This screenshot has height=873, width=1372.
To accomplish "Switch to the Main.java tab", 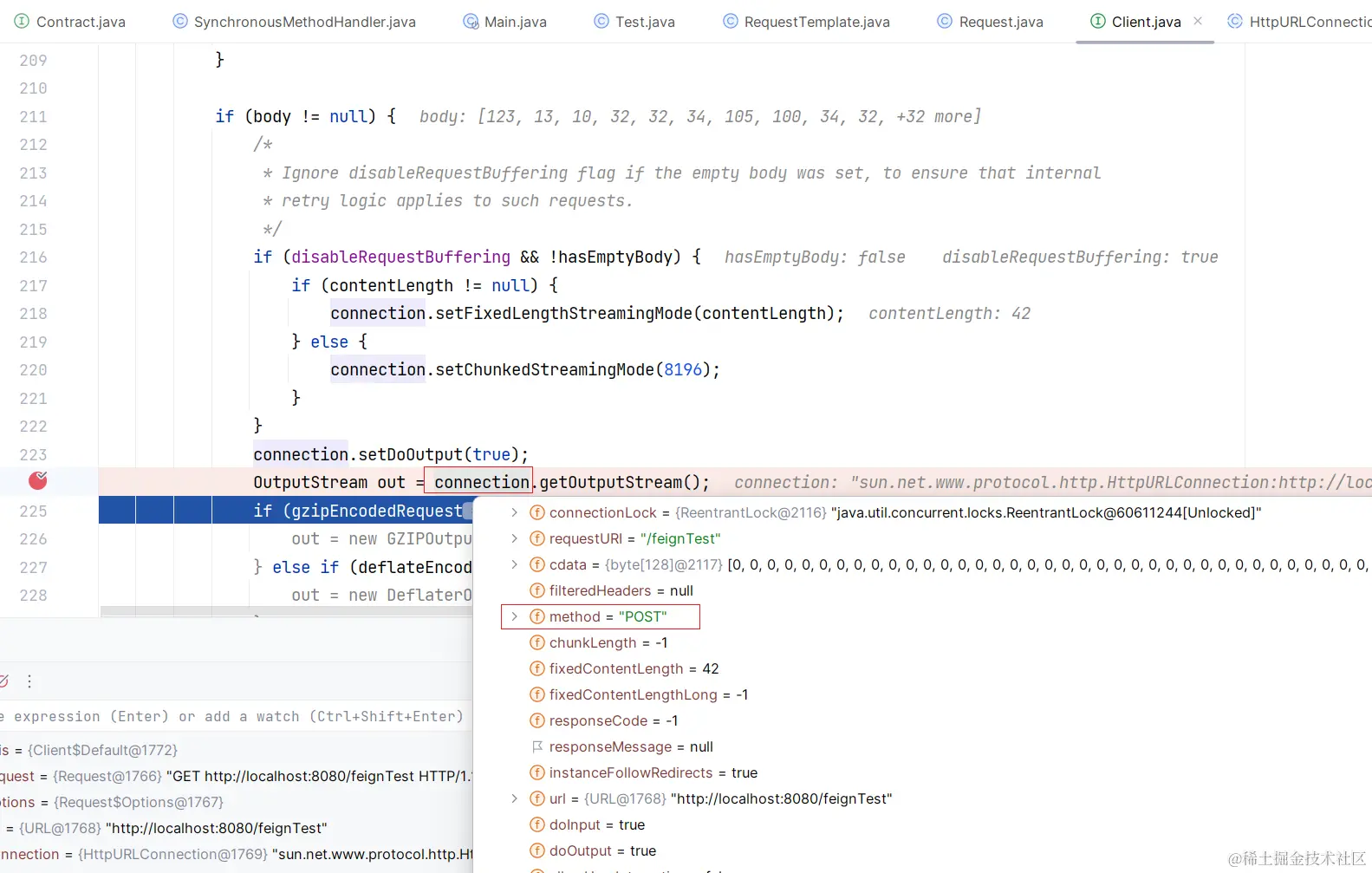I will click(505, 22).
